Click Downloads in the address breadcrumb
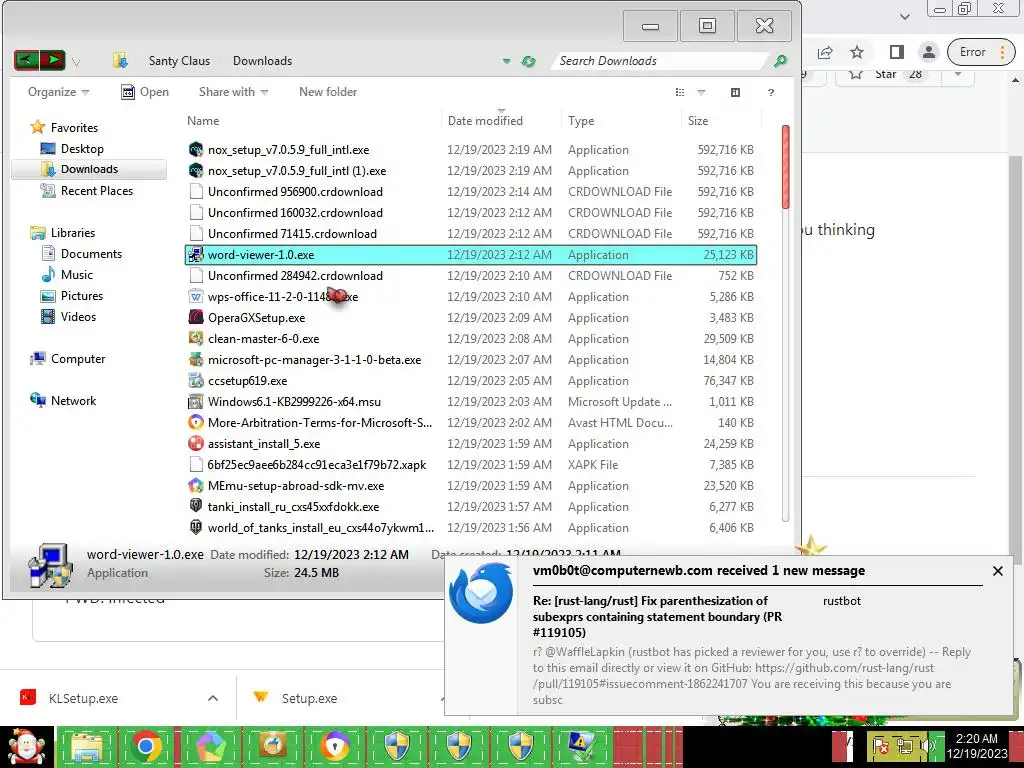Viewport: 1024px width, 768px height. [263, 61]
